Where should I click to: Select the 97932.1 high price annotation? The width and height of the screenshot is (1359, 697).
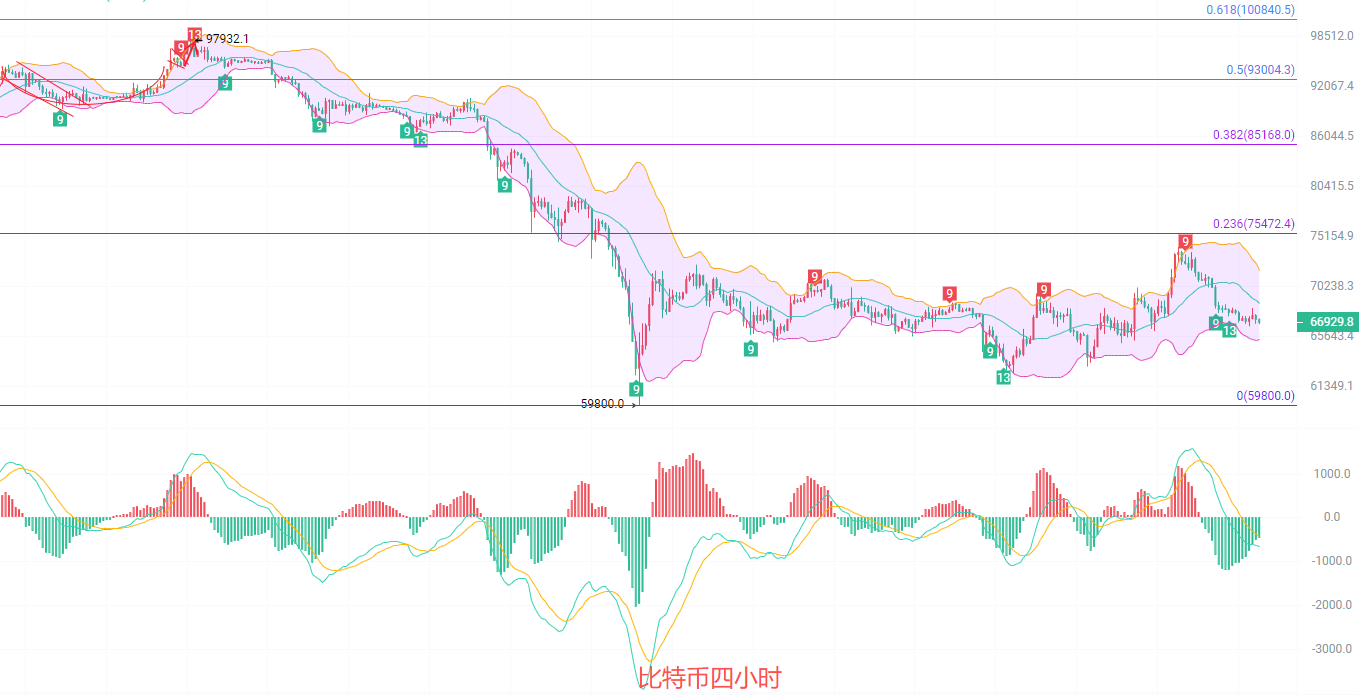227,39
